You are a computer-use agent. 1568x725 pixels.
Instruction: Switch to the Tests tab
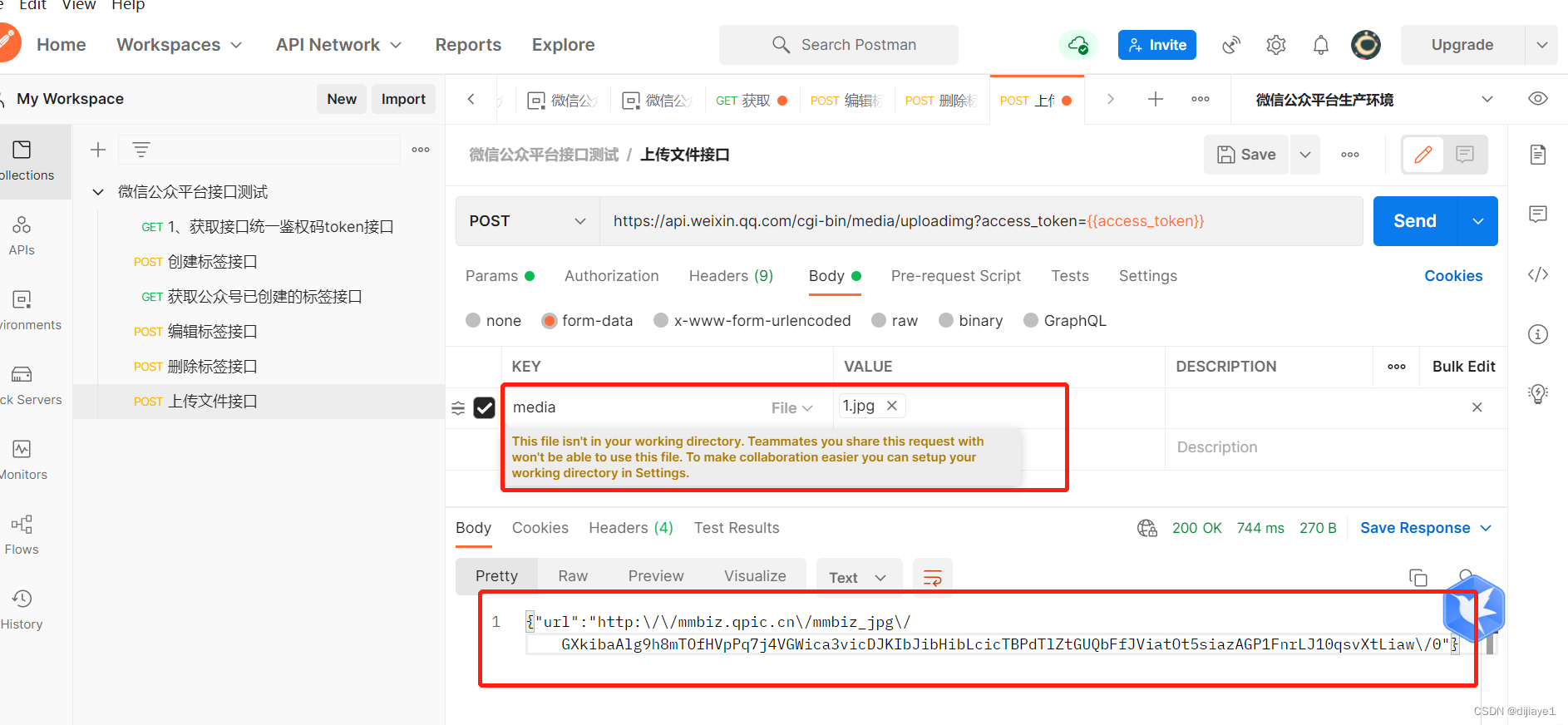(x=1070, y=276)
